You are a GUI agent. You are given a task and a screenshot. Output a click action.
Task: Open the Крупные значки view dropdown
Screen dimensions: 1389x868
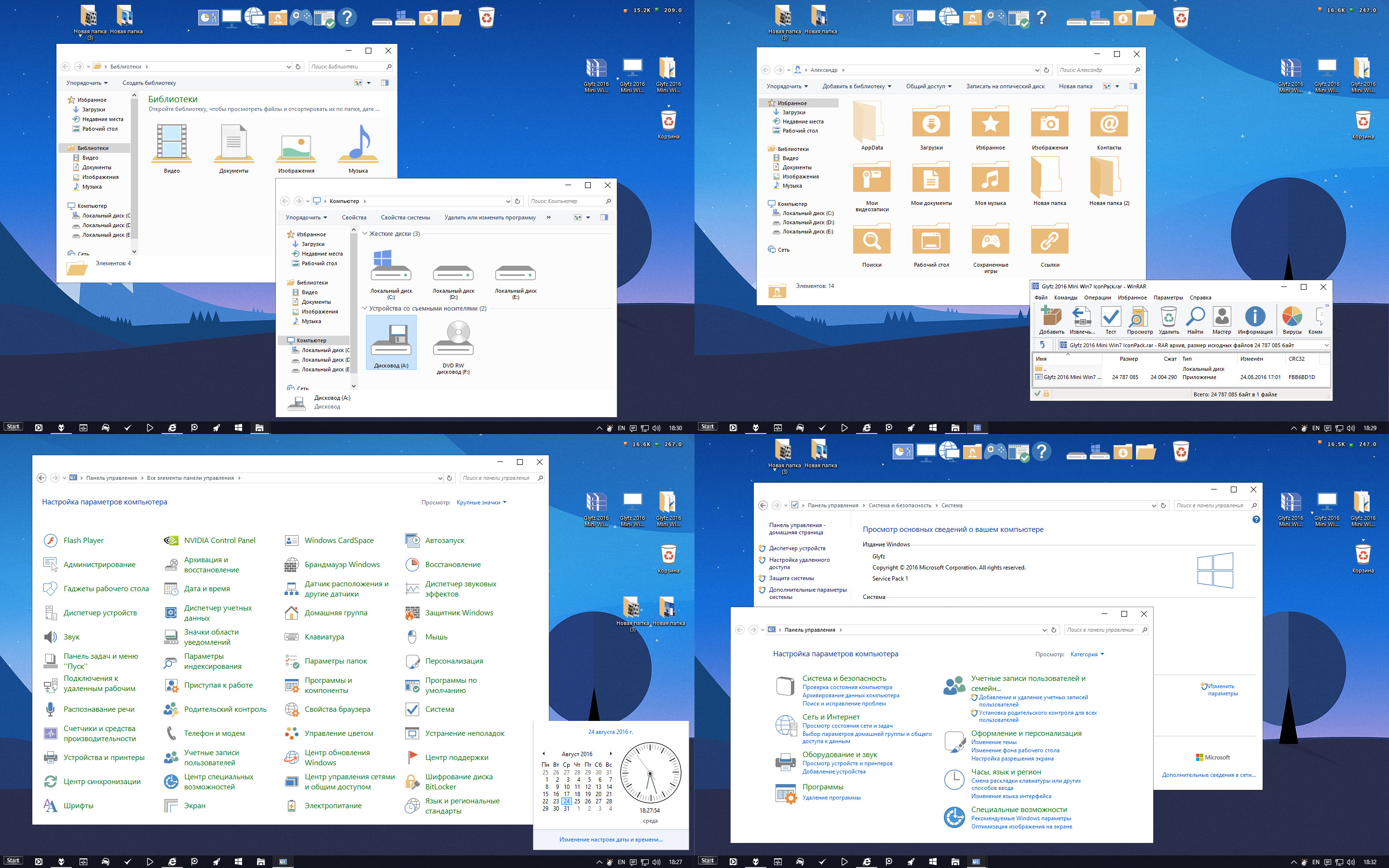(x=481, y=502)
